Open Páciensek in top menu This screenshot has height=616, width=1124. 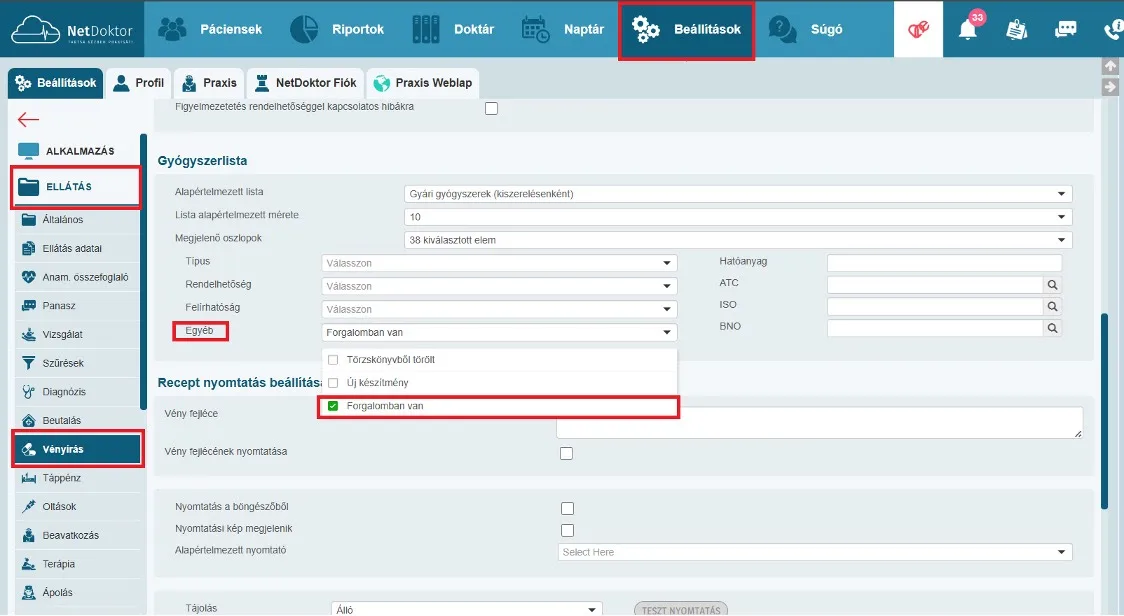[210, 29]
